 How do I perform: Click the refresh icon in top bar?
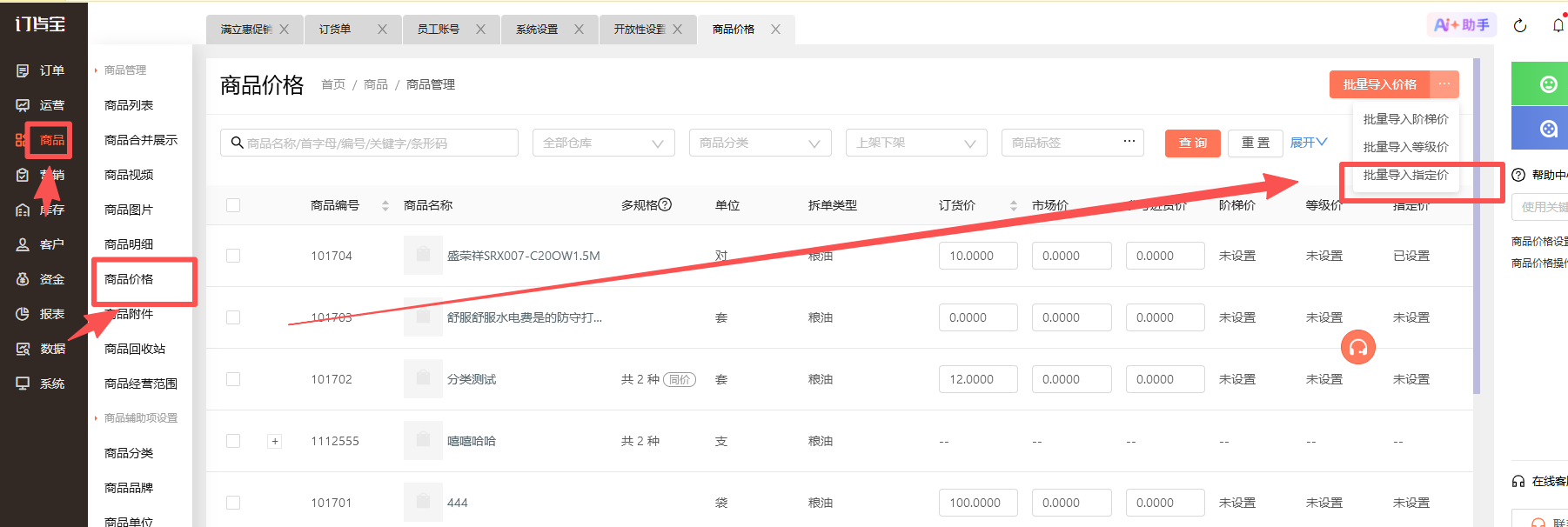(1520, 26)
